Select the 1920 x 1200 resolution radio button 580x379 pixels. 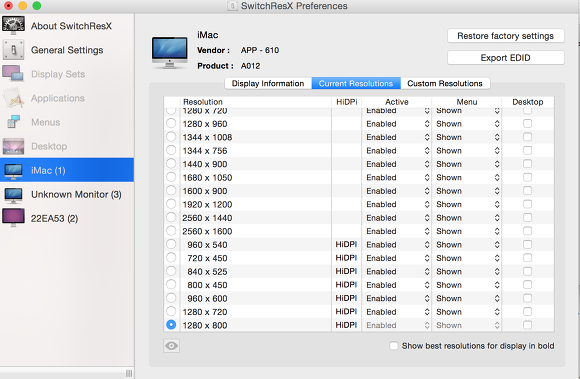(x=171, y=204)
